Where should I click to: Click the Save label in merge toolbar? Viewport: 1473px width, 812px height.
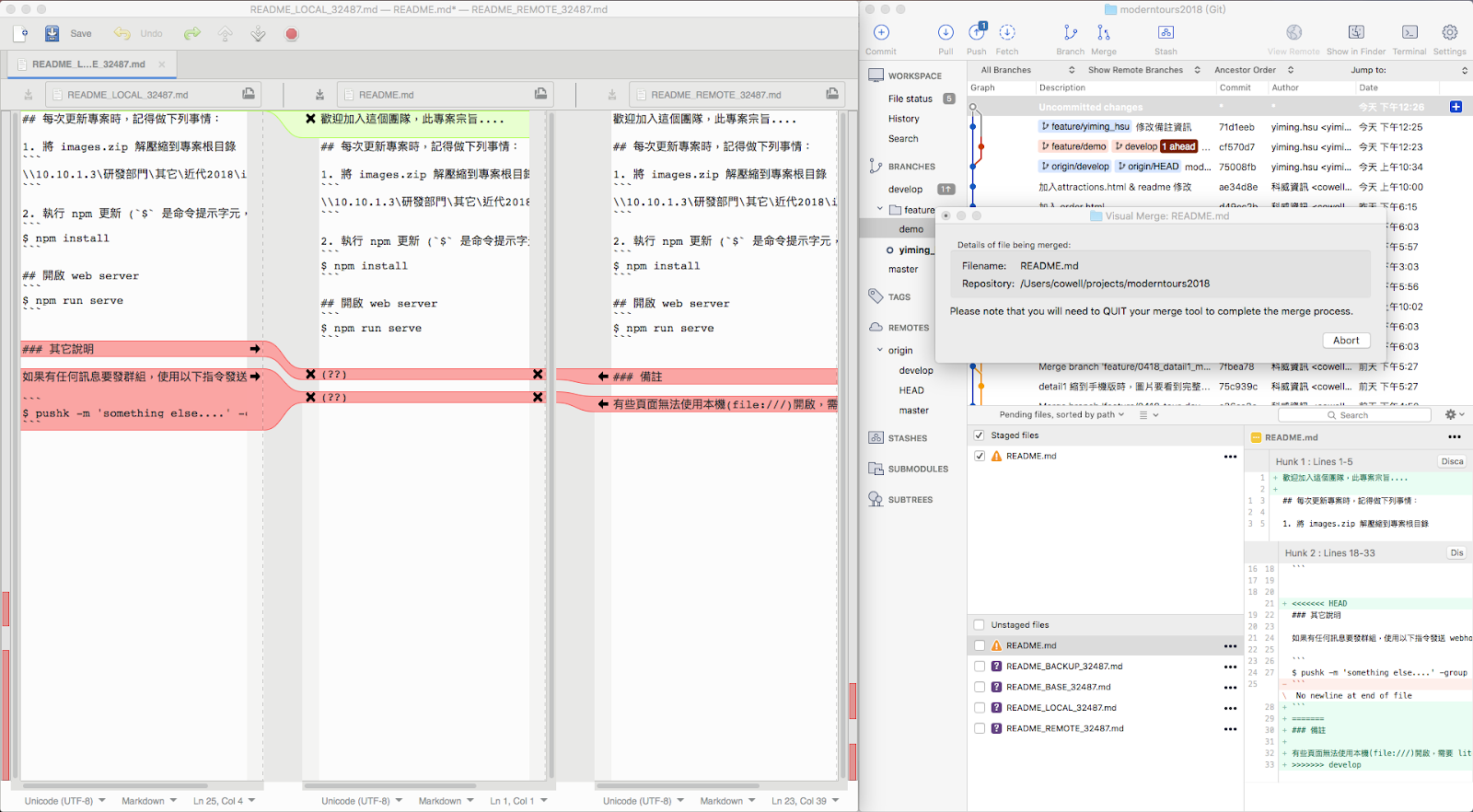point(81,34)
